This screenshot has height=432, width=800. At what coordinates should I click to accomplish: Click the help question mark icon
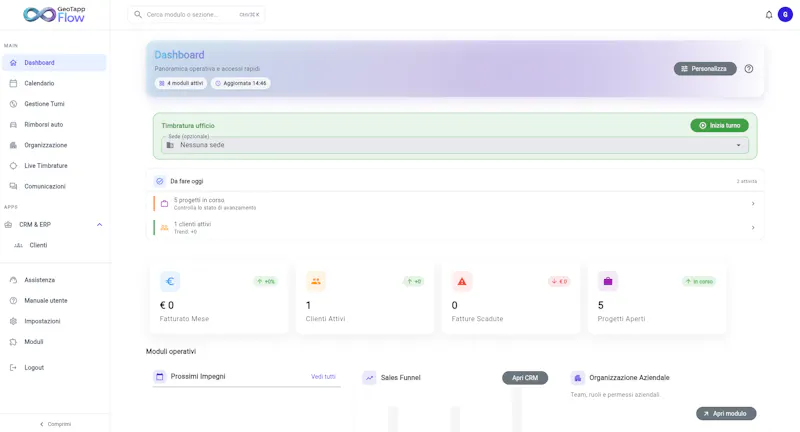[x=748, y=69]
